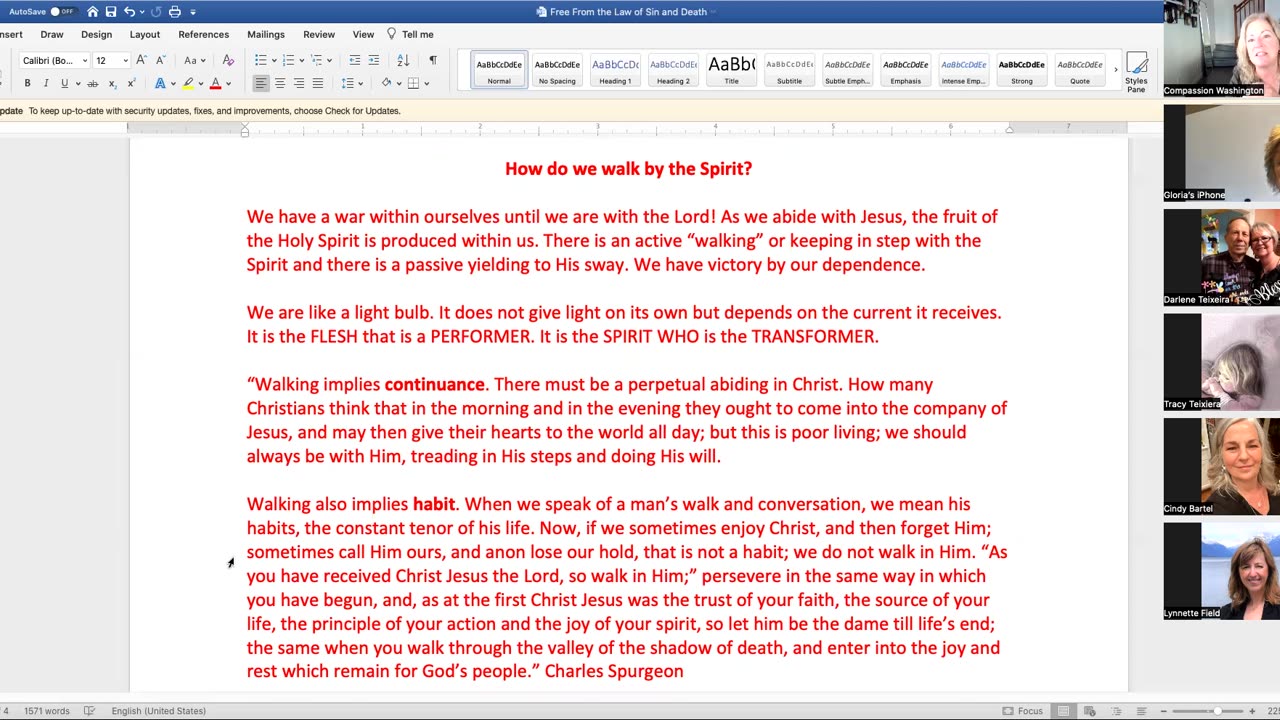Apply the Strong style

tap(1021, 70)
